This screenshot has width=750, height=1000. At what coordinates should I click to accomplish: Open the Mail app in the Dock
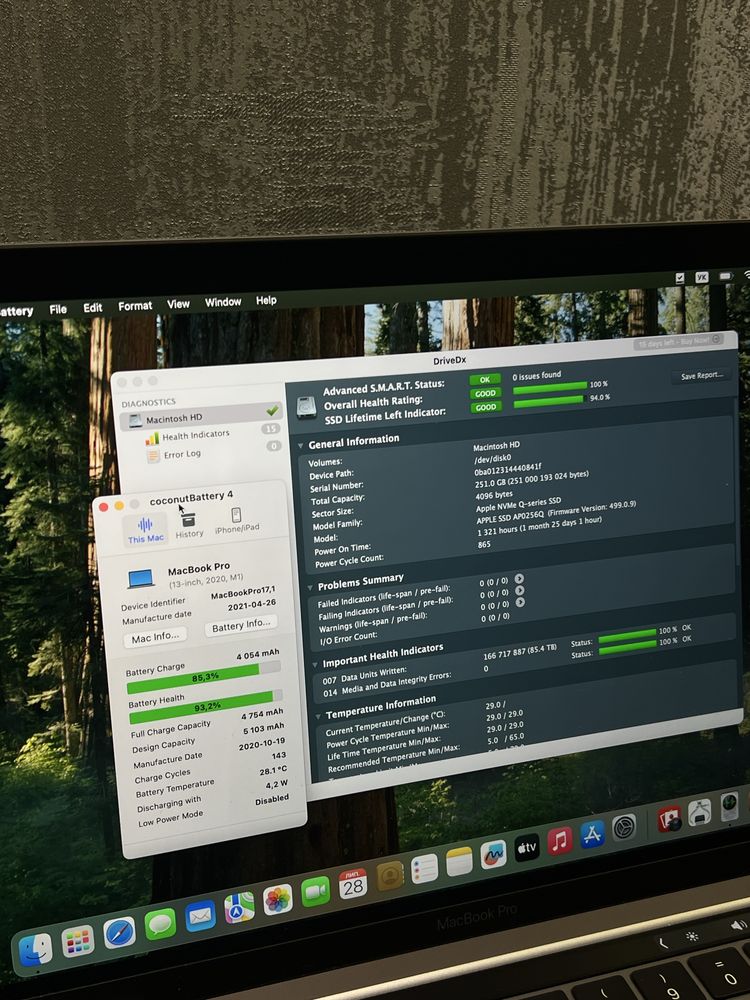coord(200,917)
